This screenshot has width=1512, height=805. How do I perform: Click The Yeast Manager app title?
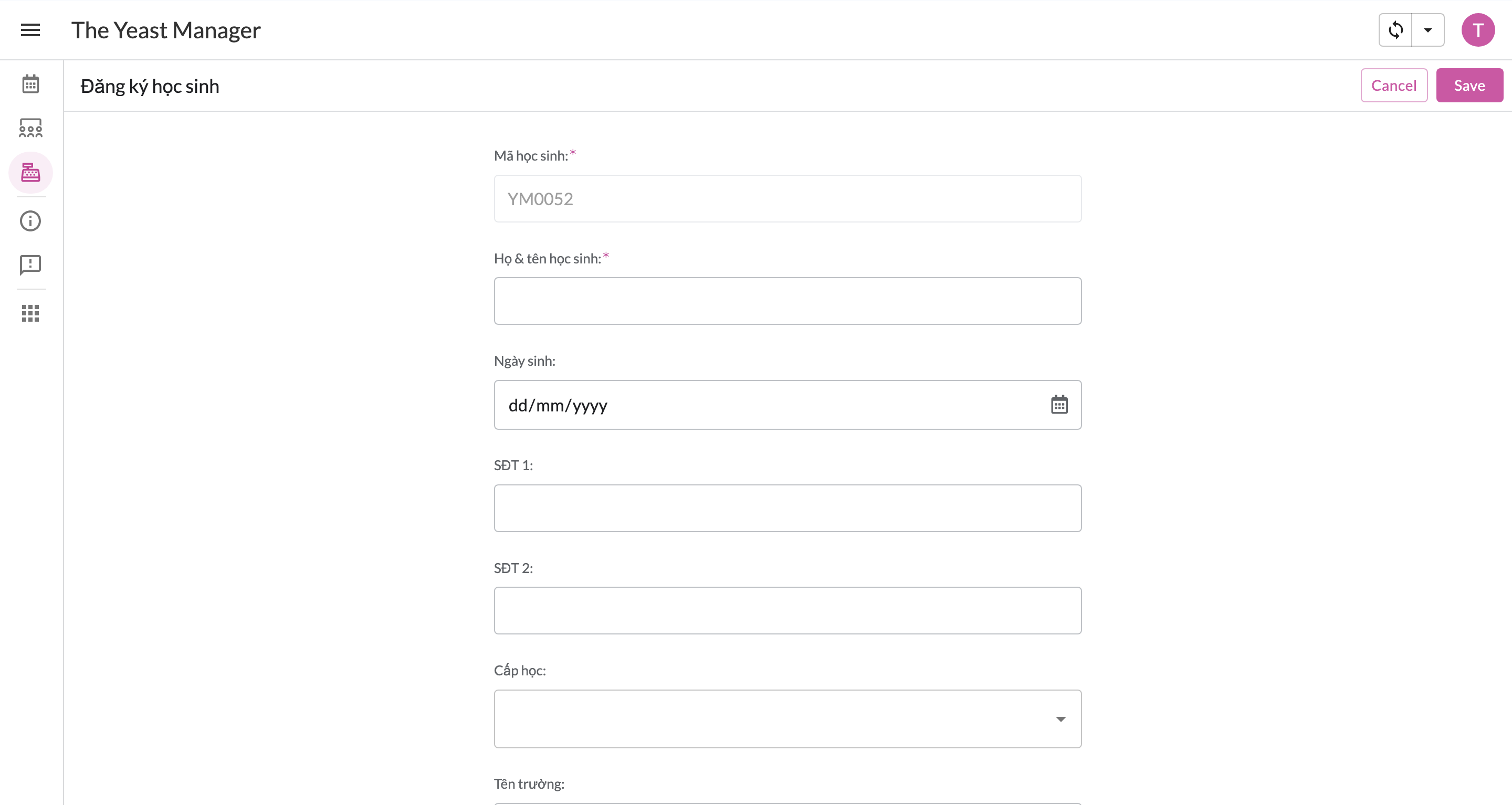(x=166, y=30)
